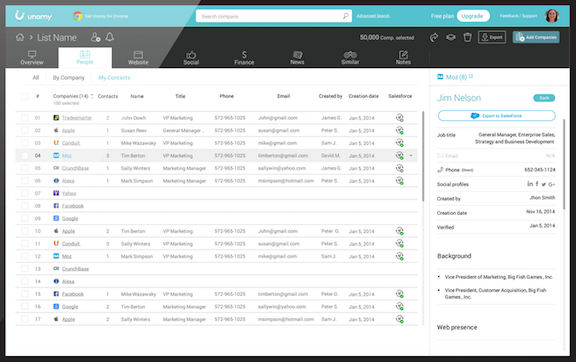Click the share arrow icon in toolbar
The width and height of the screenshot is (576, 362).
tap(434, 37)
